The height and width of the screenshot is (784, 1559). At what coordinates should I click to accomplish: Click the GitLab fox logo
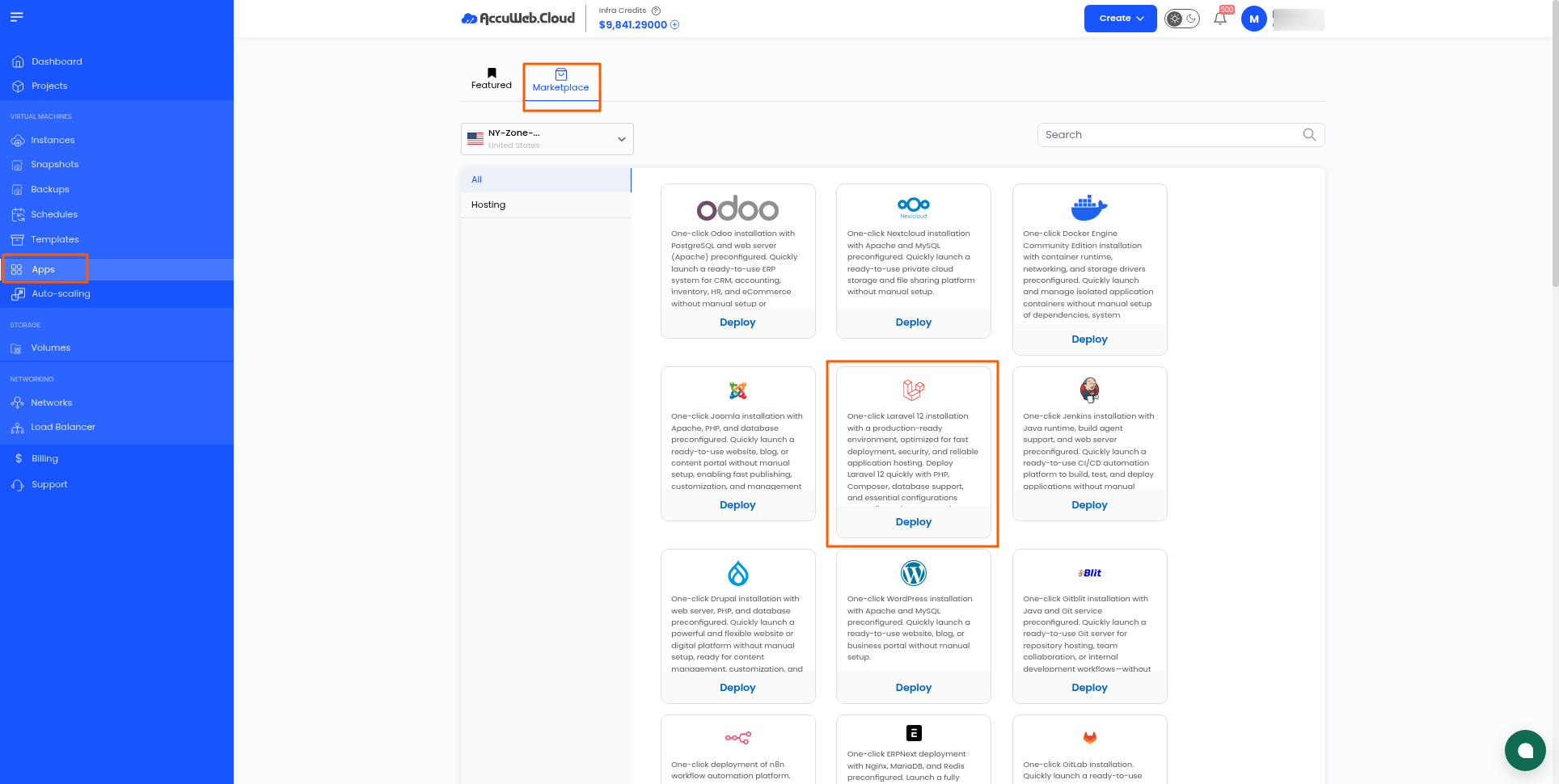[1089, 737]
